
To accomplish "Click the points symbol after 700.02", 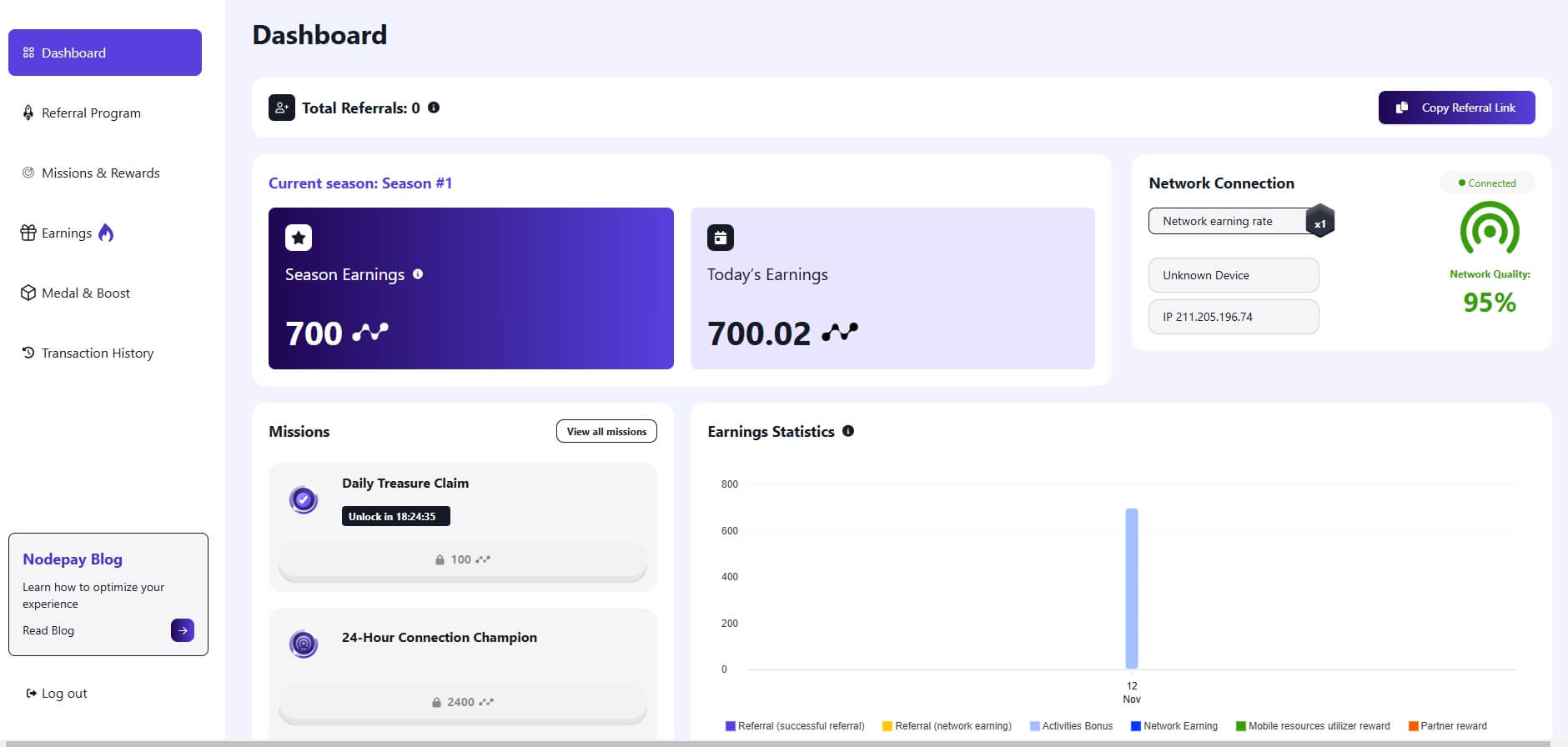I will pos(840,333).
